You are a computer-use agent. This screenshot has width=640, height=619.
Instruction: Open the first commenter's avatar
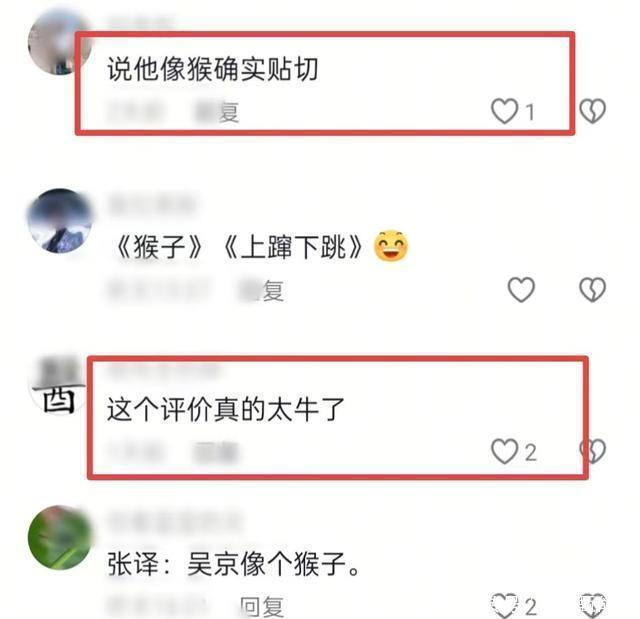click(x=60, y=43)
